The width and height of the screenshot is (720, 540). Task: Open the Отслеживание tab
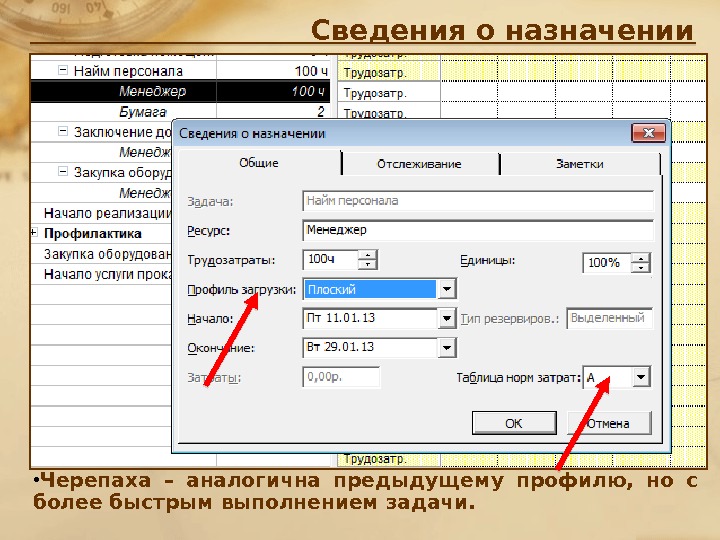[x=419, y=164]
